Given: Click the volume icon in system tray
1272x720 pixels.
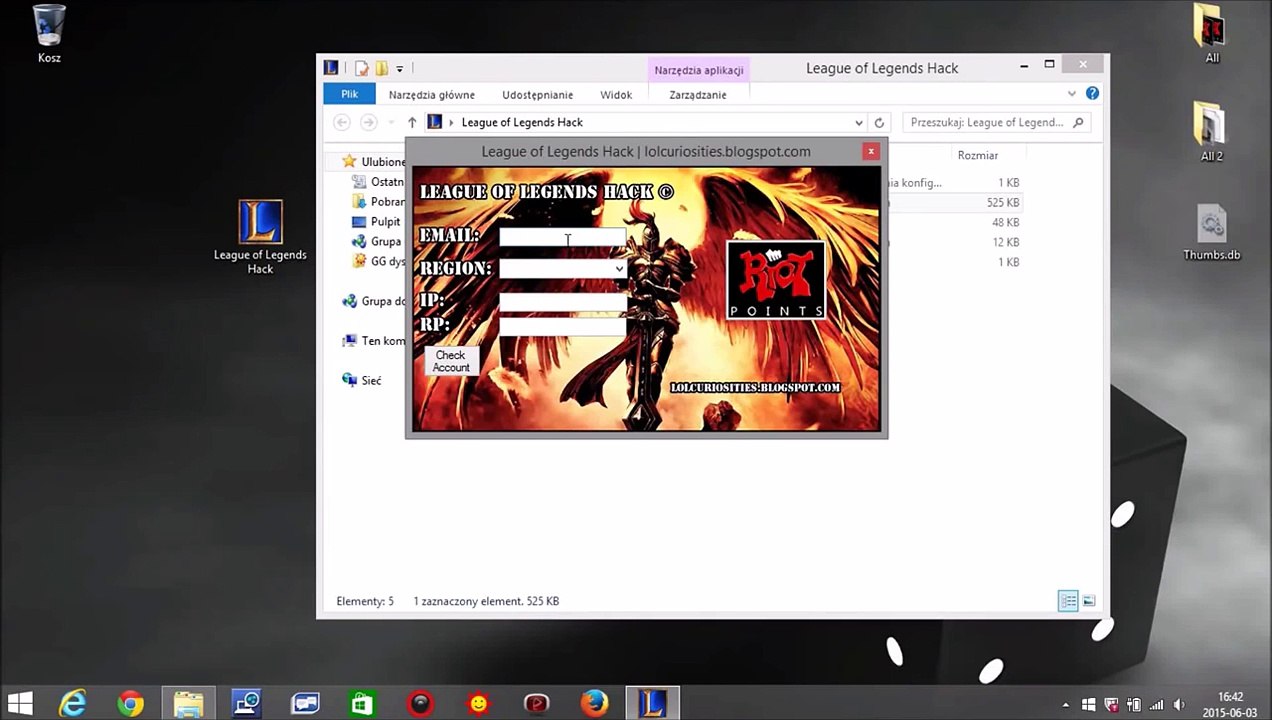Looking at the screenshot, I should click(x=1179, y=704).
